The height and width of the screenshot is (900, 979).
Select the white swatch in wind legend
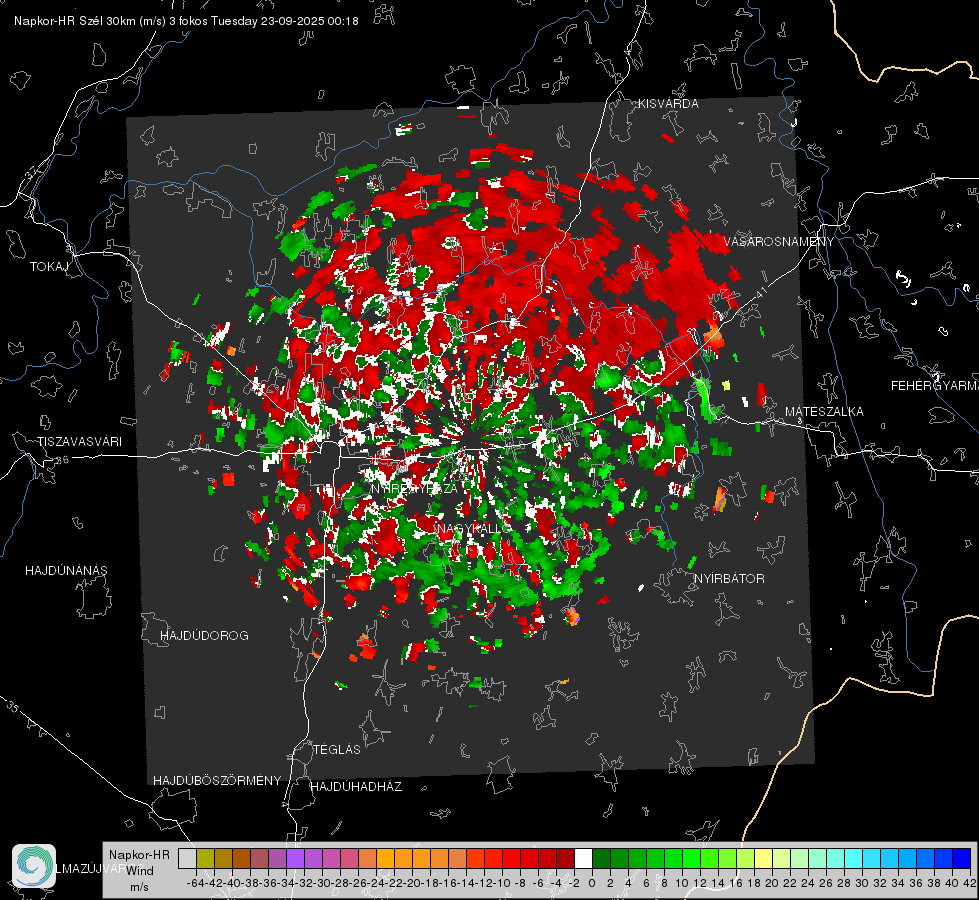point(583,858)
